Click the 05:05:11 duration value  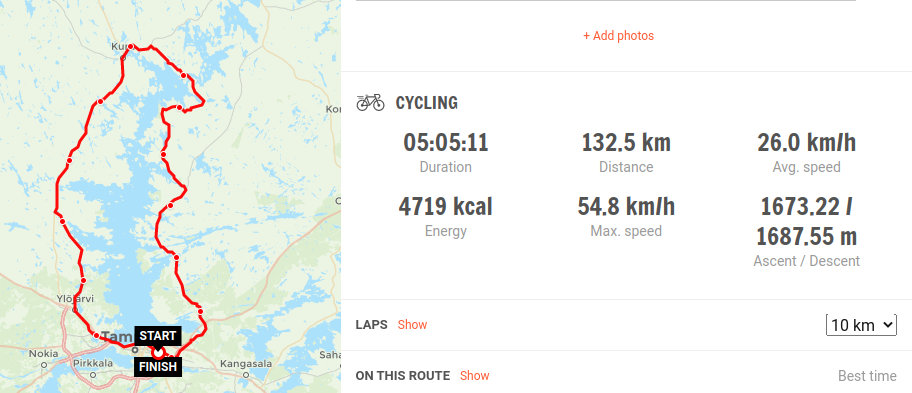coord(446,143)
